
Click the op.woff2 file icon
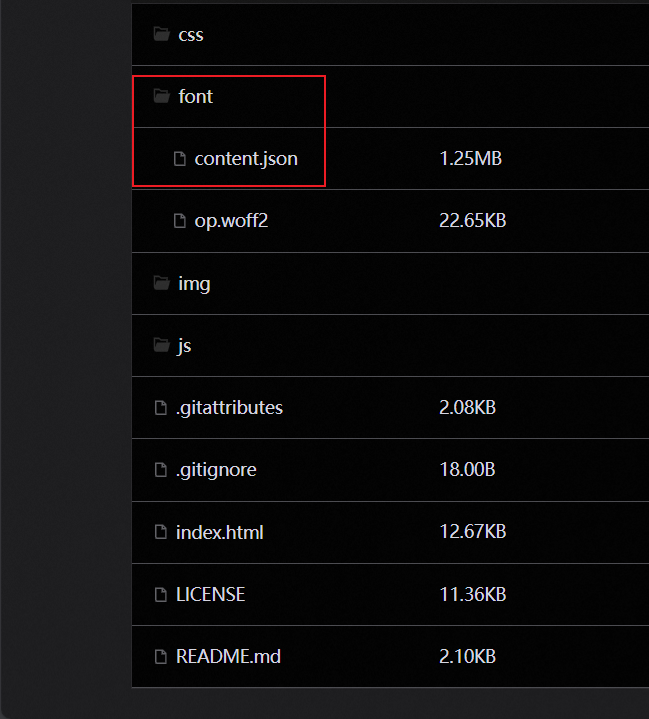[180, 221]
